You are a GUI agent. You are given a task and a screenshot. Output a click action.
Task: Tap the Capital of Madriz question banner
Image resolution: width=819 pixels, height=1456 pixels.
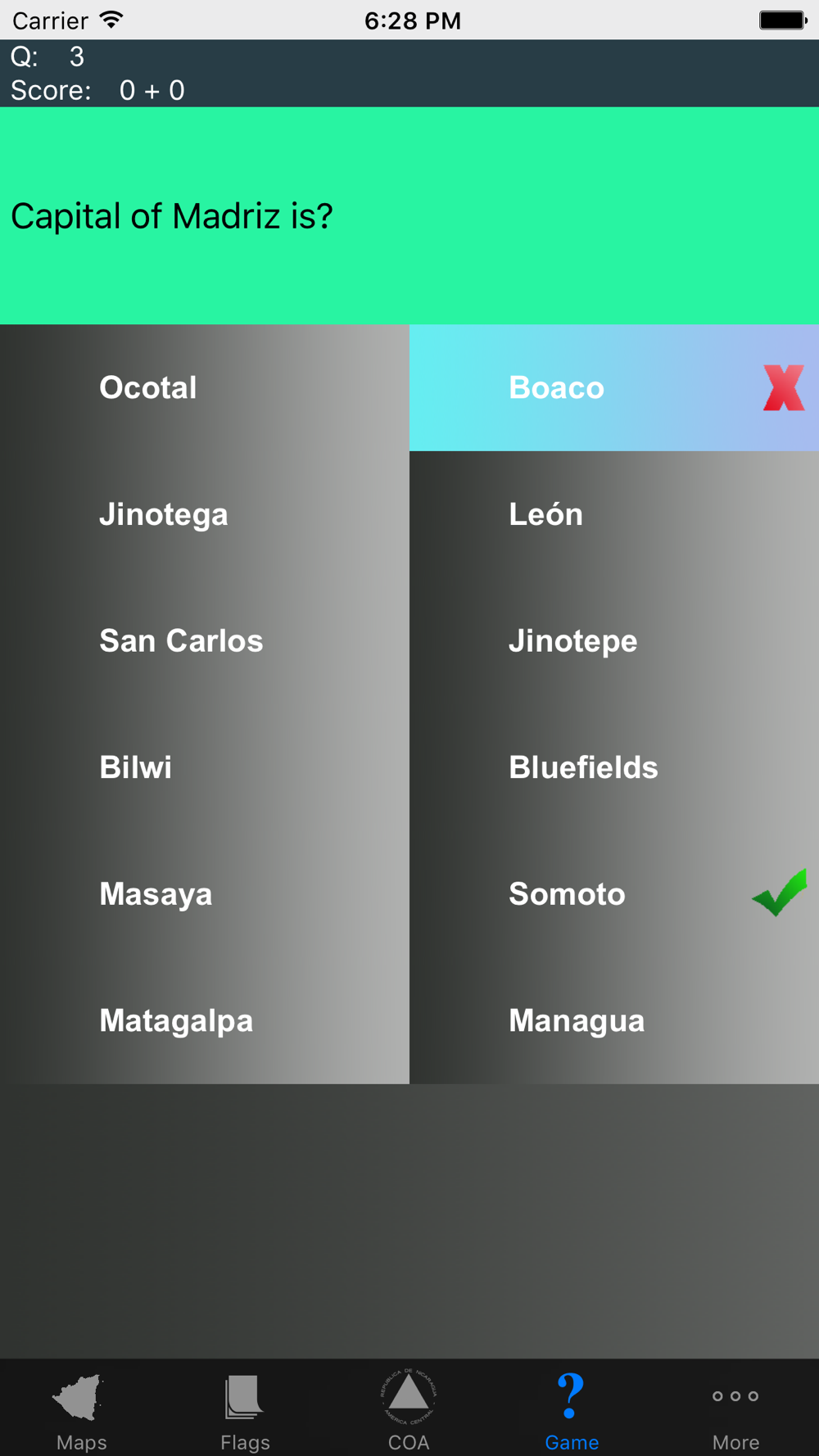(x=409, y=215)
